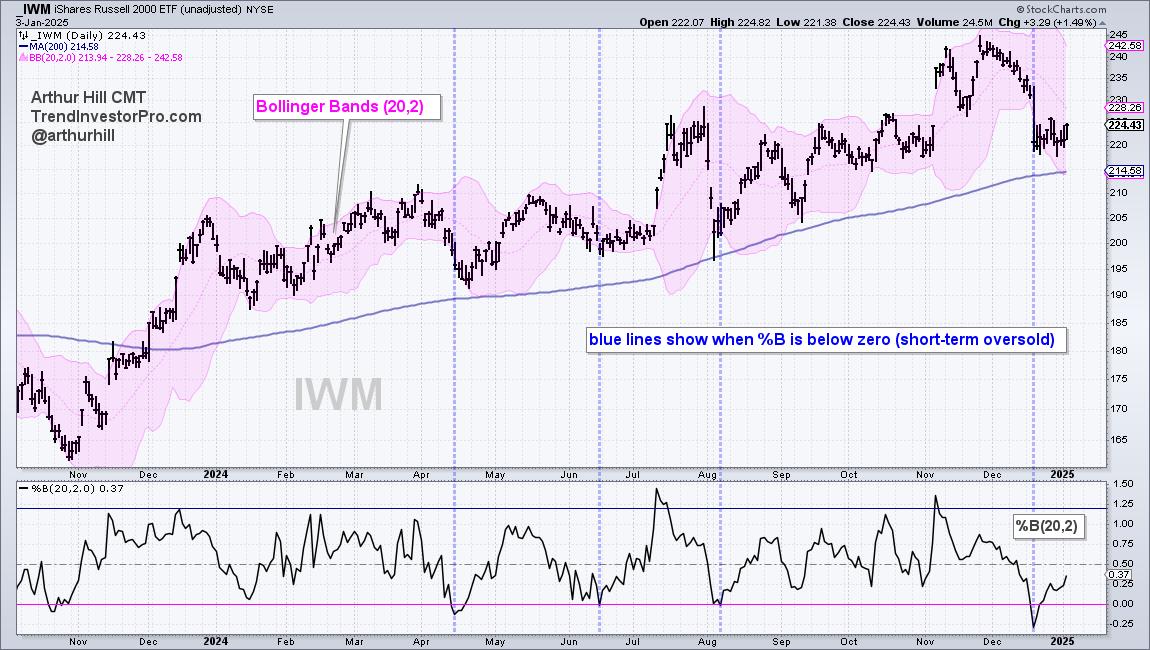Viewport: 1150px width, 650px height.
Task: Click the Chg +3.29 (+1.49%) reading
Action: (x=1047, y=22)
